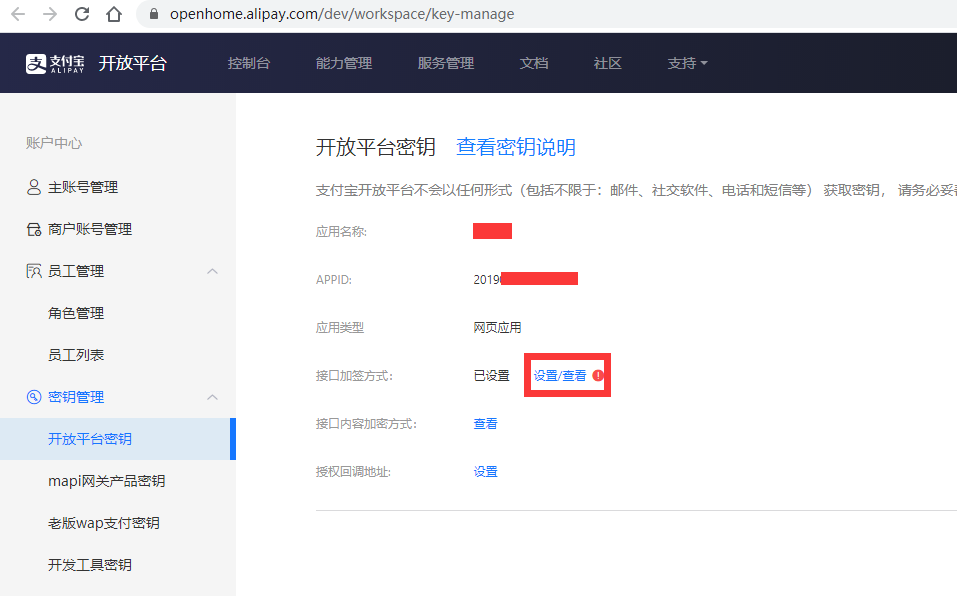957x596 pixels.
Task: Click 查看 for 接口内容加密方式
Action: coord(485,424)
